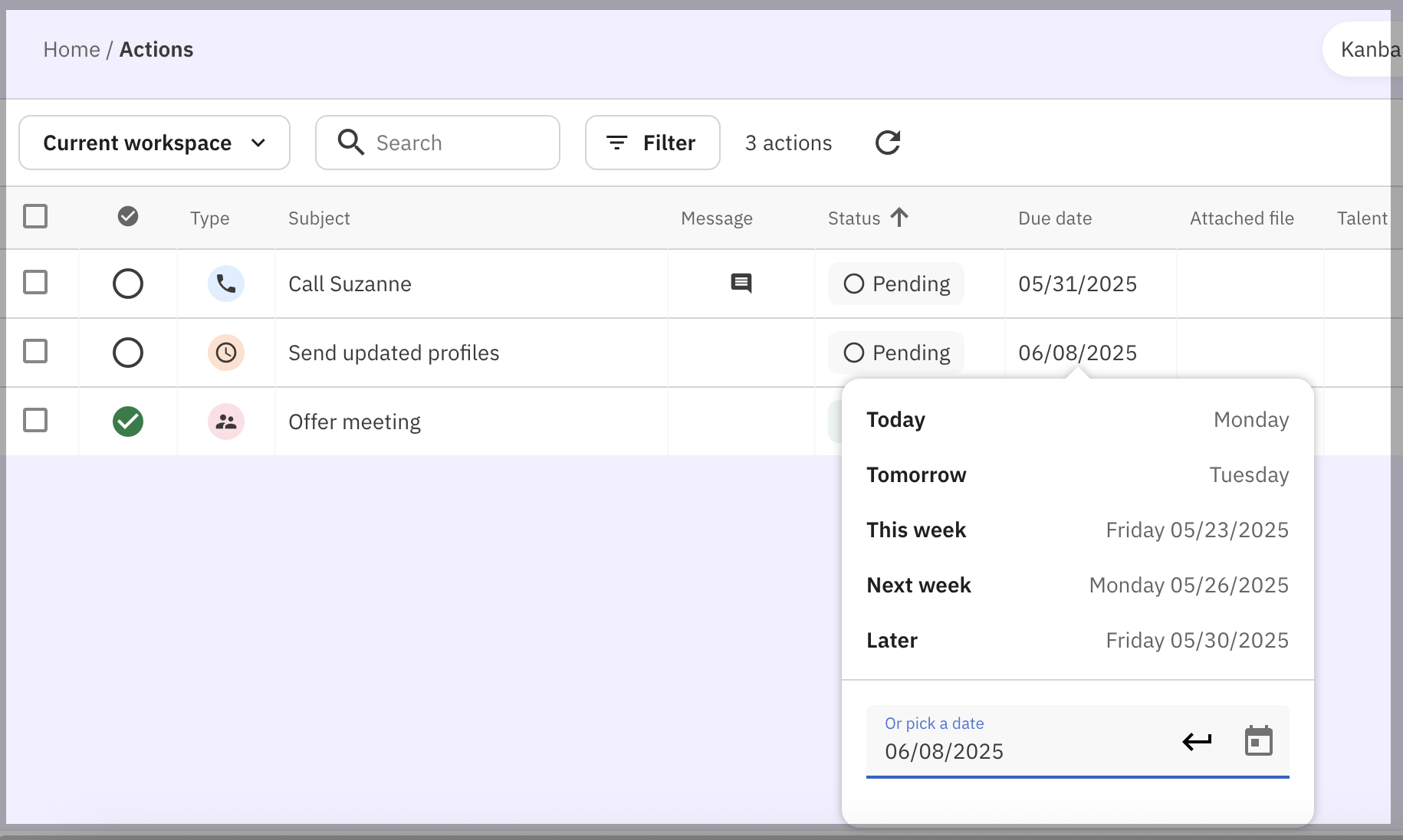Click the Status column header label

coord(854,218)
